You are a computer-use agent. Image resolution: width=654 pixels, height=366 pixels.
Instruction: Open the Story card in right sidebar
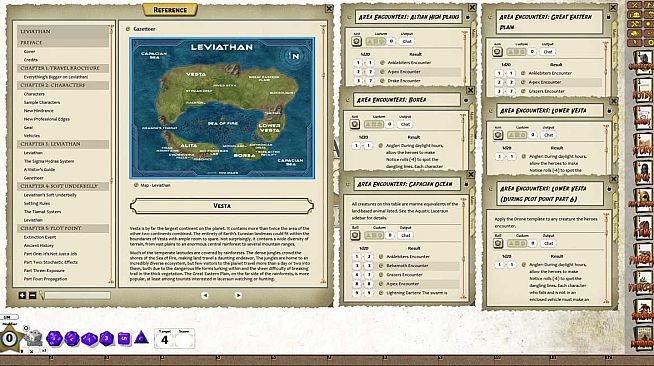643,144
